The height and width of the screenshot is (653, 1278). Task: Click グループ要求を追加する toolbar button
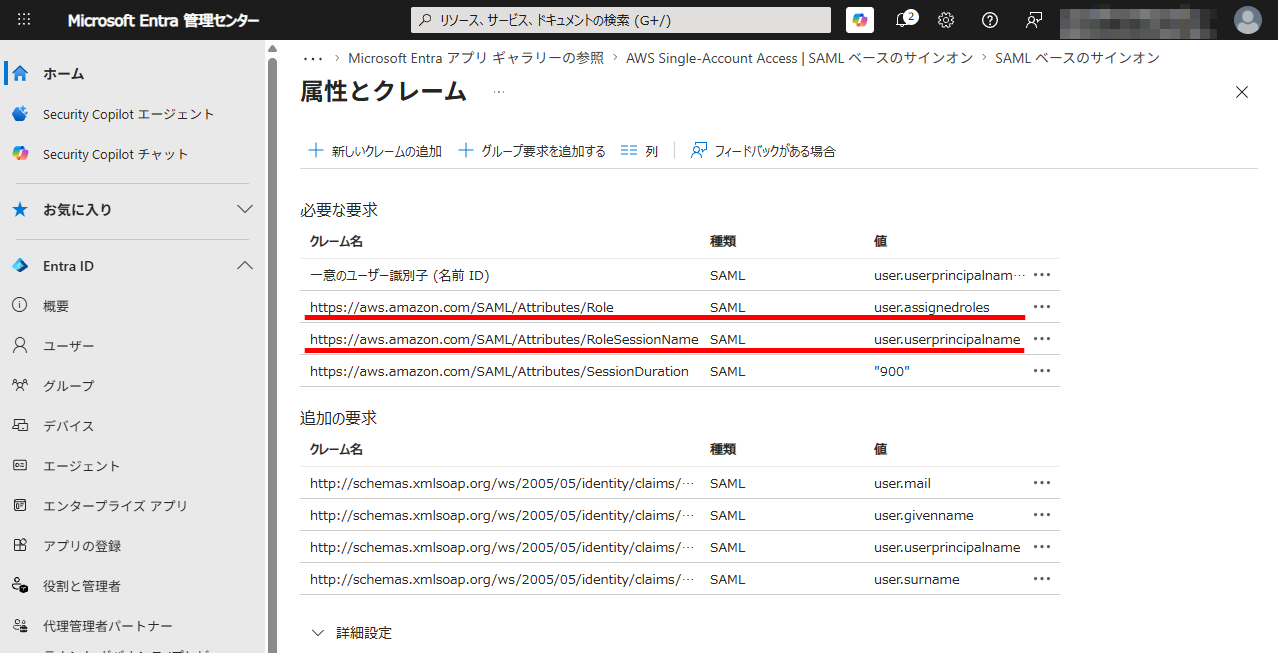tap(532, 151)
